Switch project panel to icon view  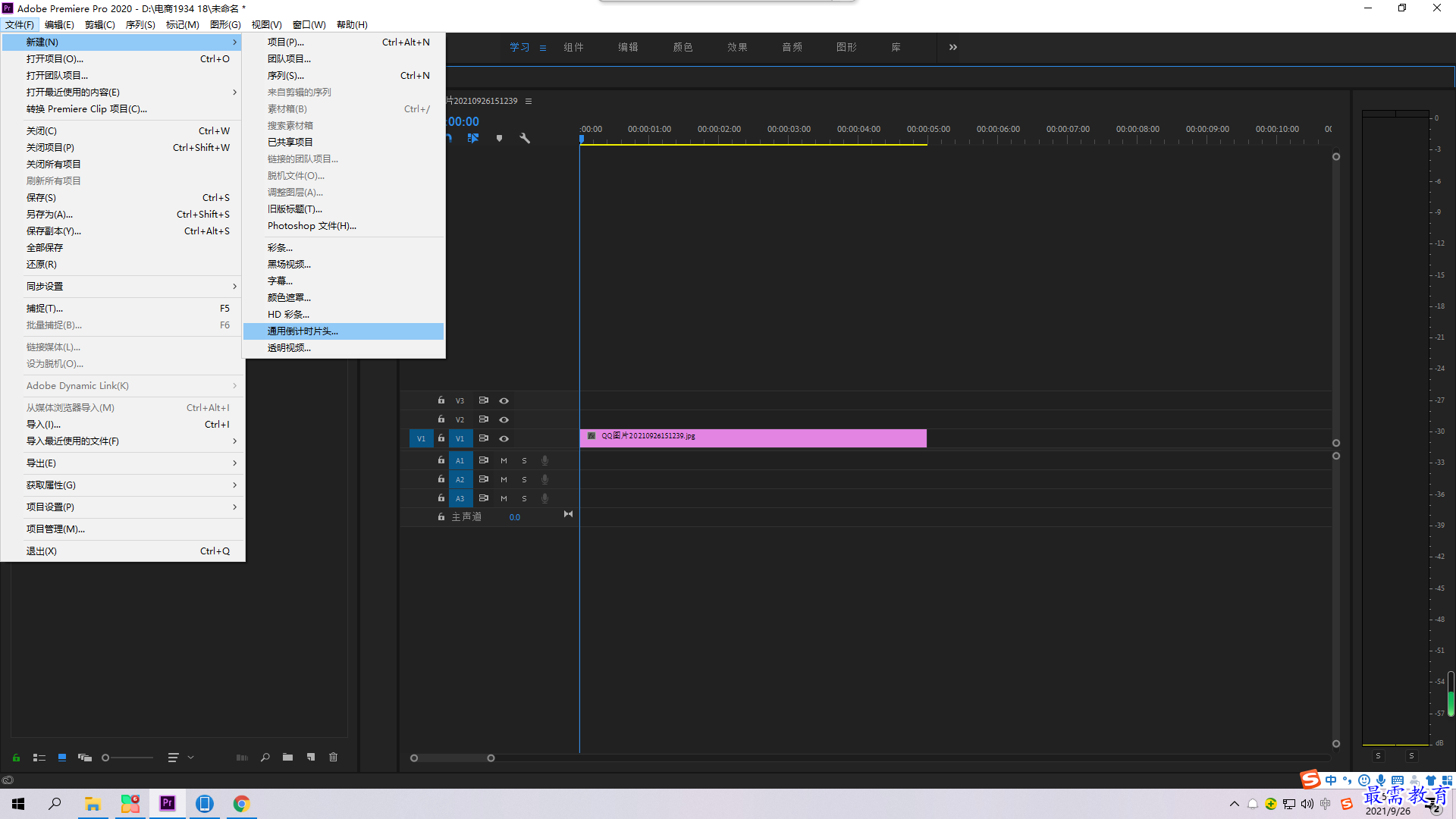click(62, 758)
